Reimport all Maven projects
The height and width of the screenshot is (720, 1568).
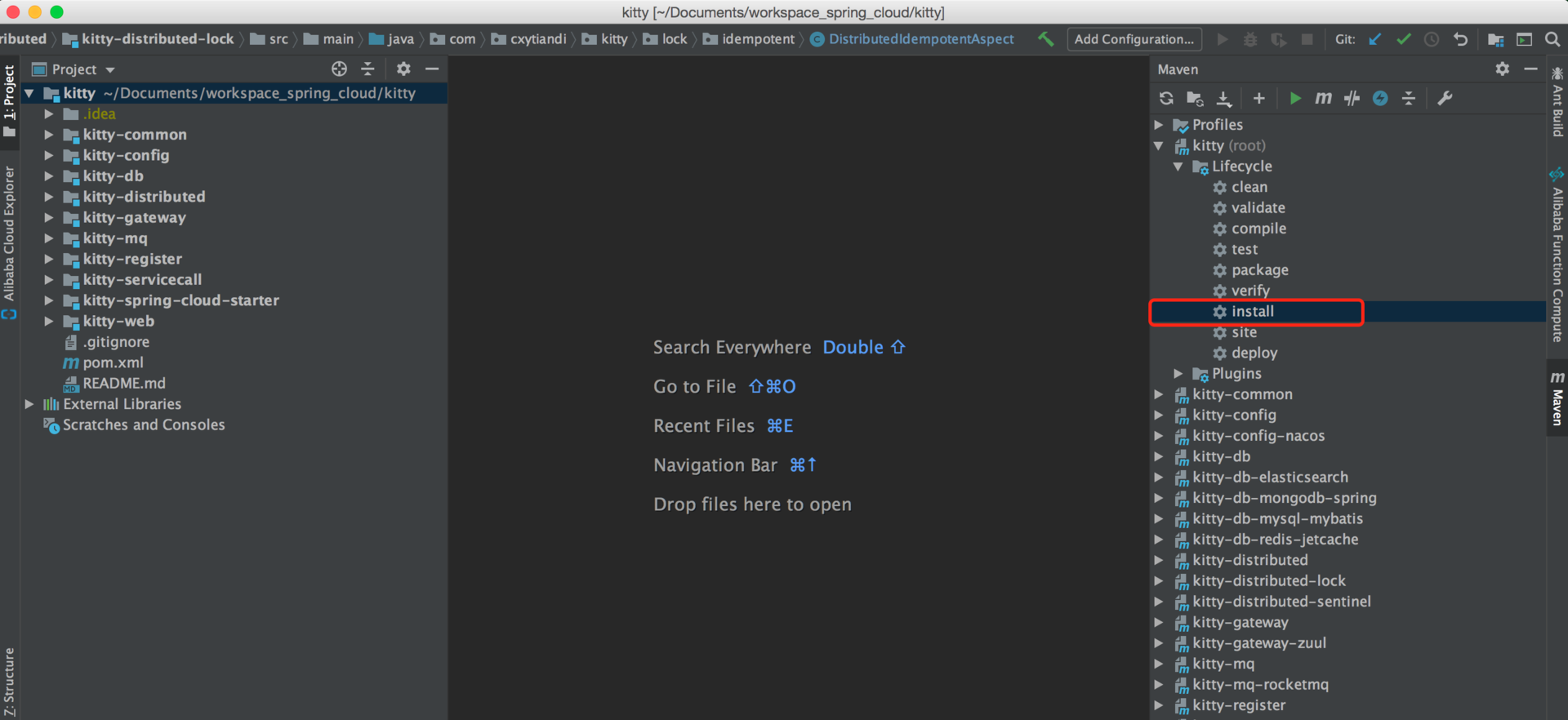coord(1166,99)
